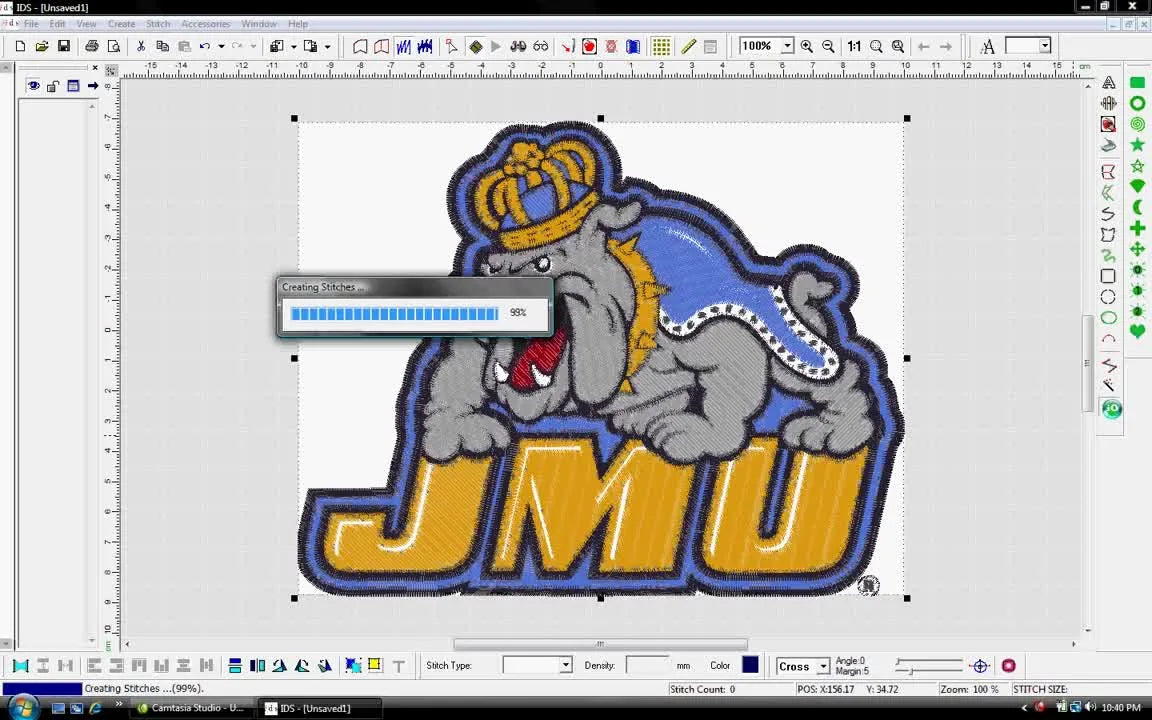
Task: Select the dotted circle outline tool
Action: [1108, 297]
